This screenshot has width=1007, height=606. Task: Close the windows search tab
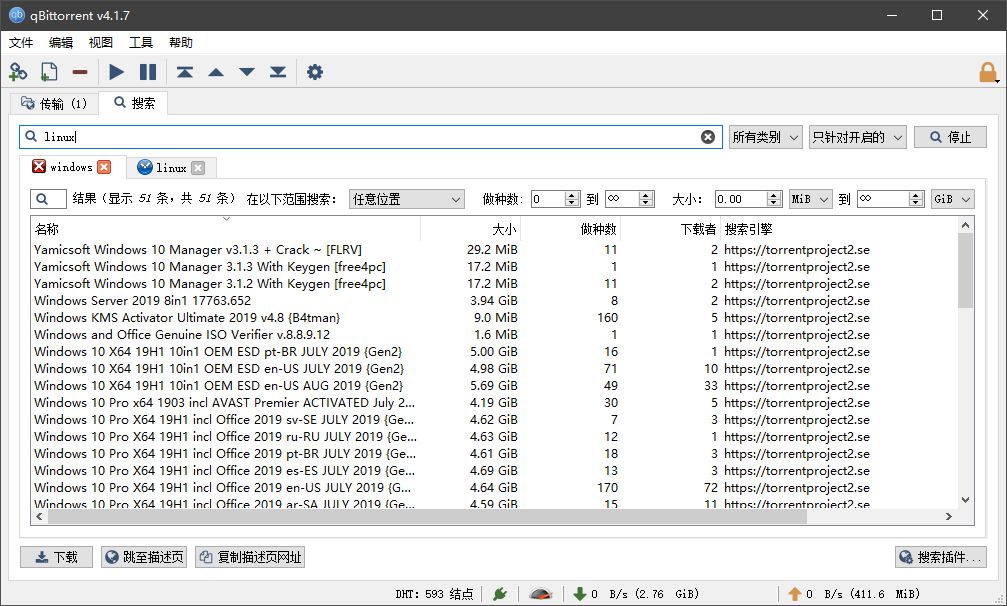click(104, 167)
